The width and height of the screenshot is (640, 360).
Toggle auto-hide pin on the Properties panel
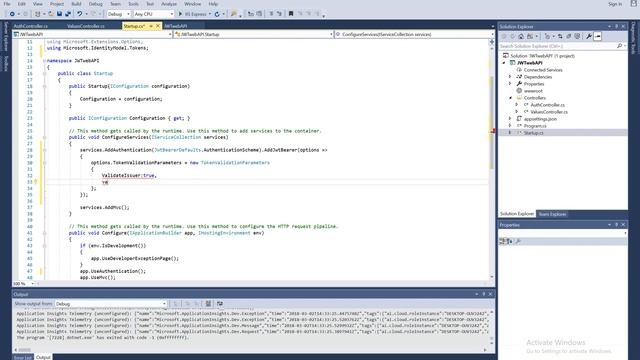pyautogui.click(x=616, y=225)
